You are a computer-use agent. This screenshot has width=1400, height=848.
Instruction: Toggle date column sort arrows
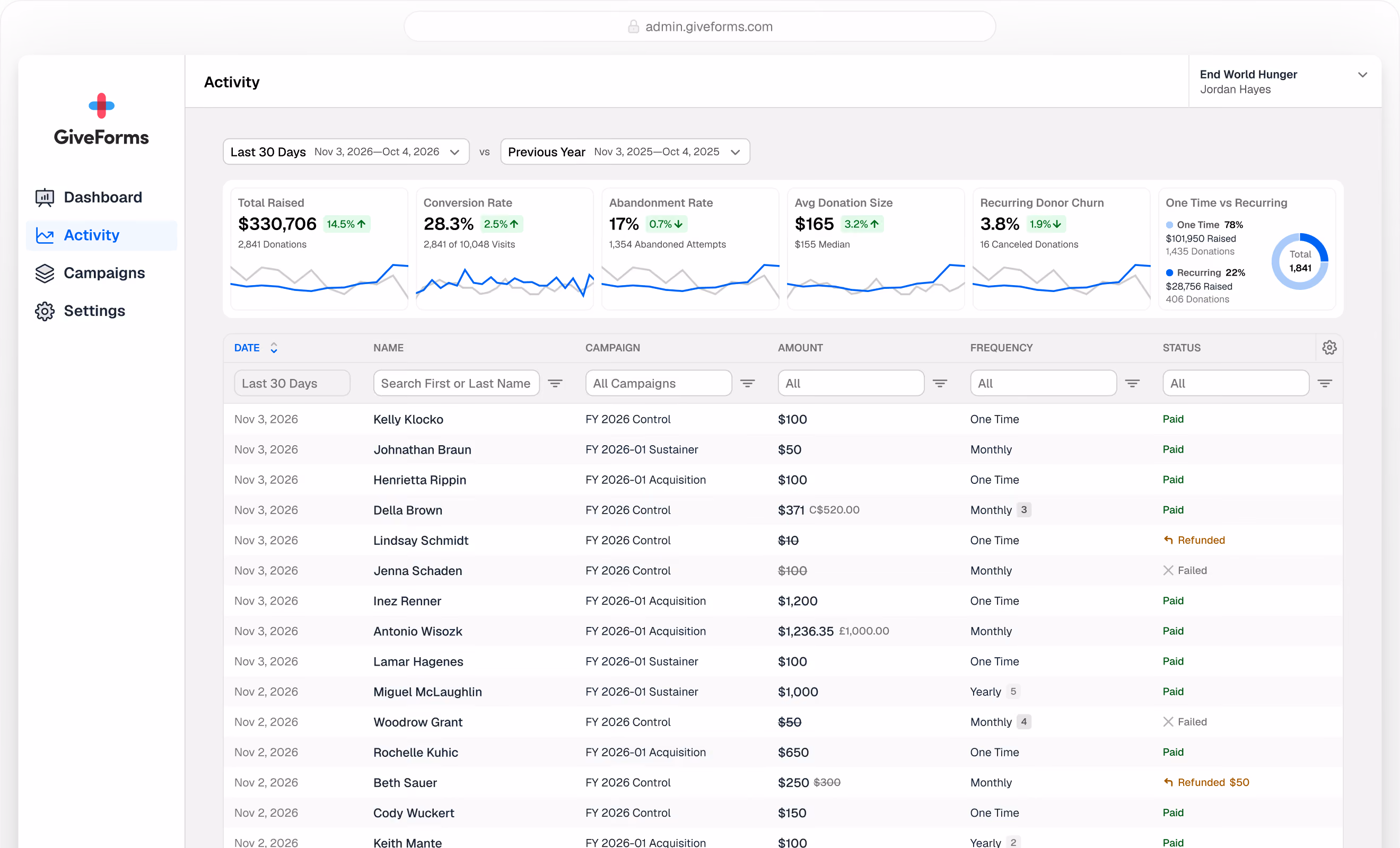[x=274, y=348]
